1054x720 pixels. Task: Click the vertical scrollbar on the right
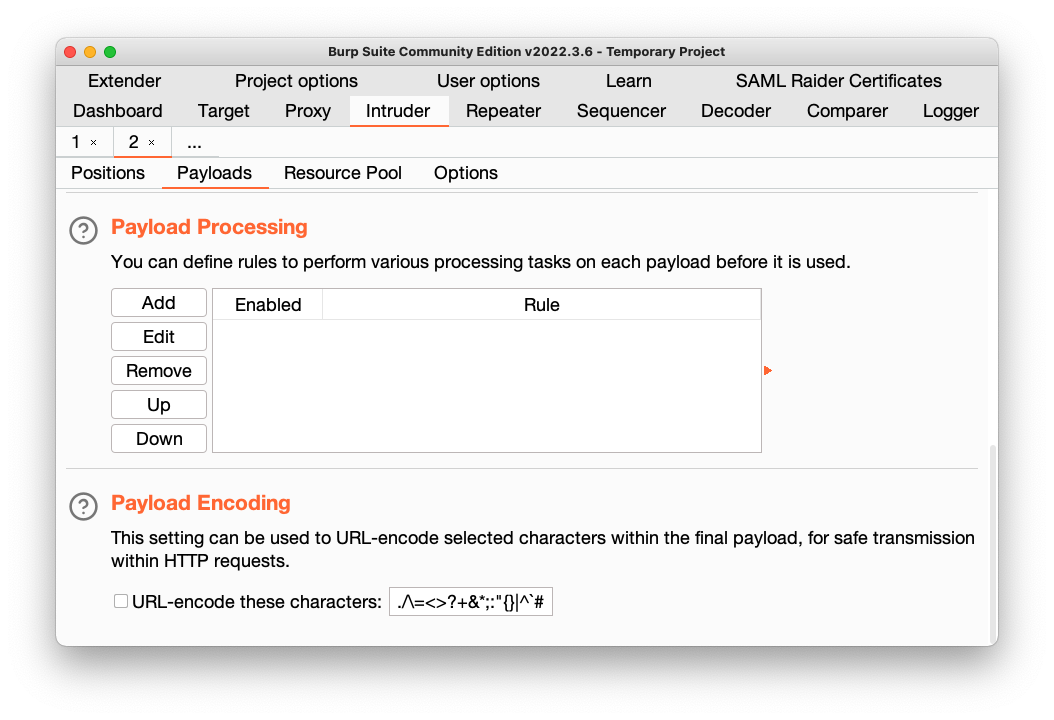[x=992, y=540]
